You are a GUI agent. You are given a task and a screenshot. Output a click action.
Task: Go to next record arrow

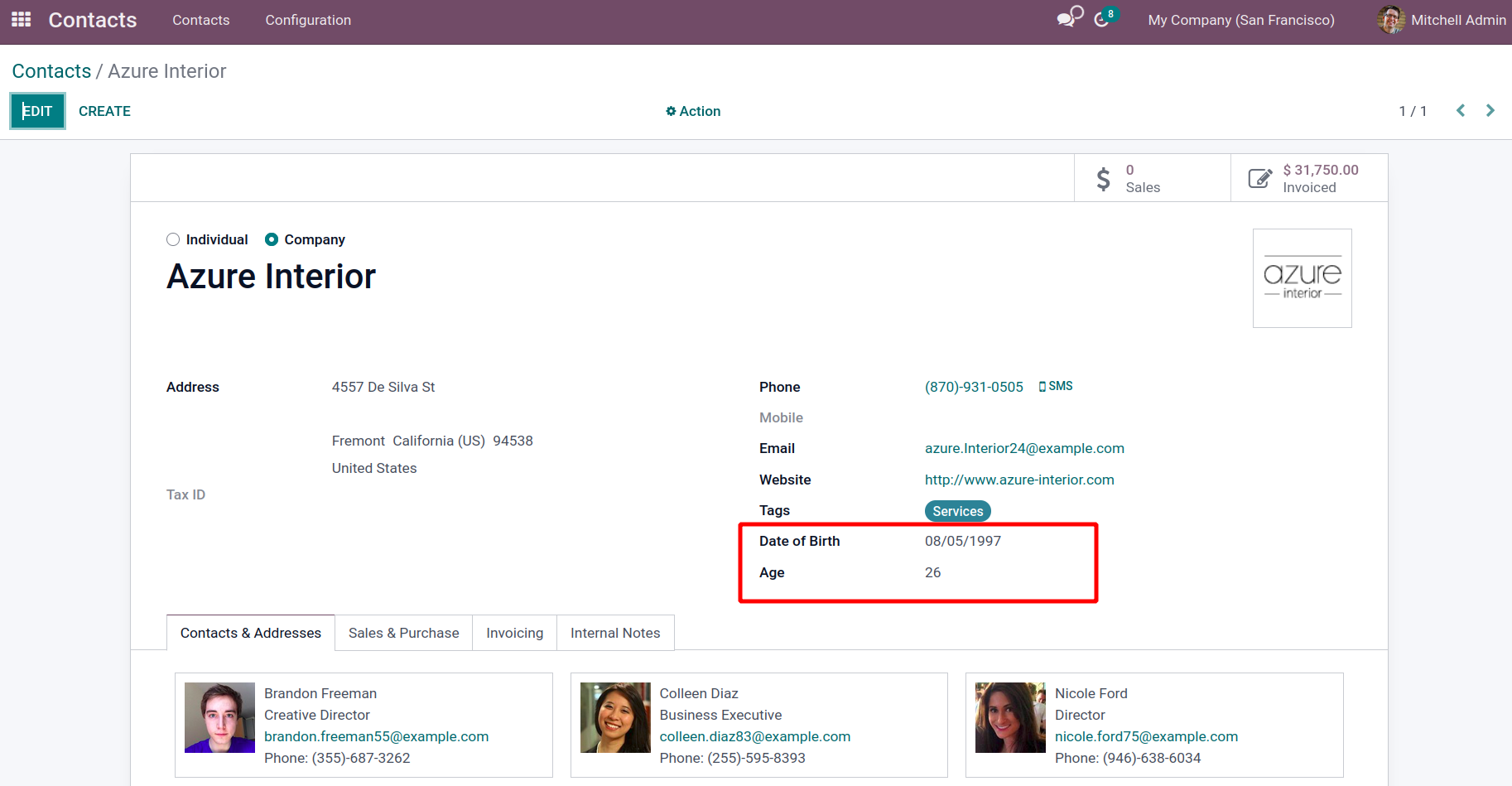1490,110
